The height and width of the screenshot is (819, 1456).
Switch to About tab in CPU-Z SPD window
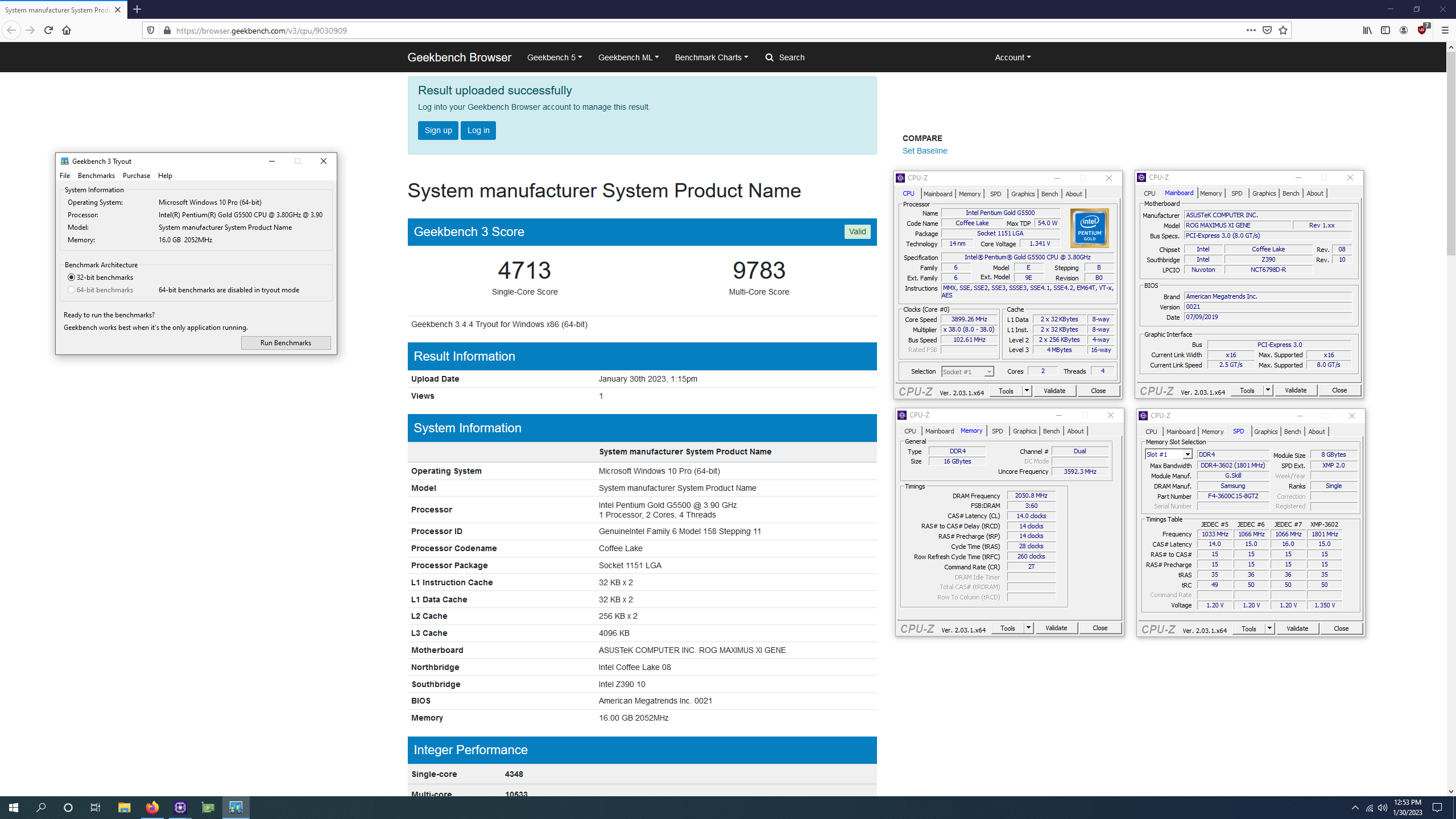click(1317, 432)
